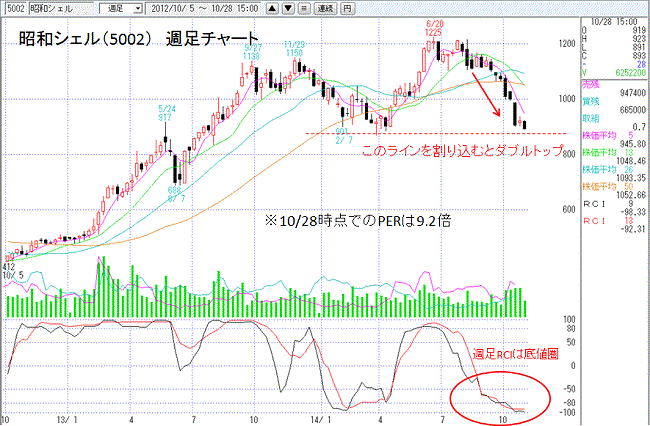Click the high price value 923
This screenshot has height=426, width=650.
(639, 39)
